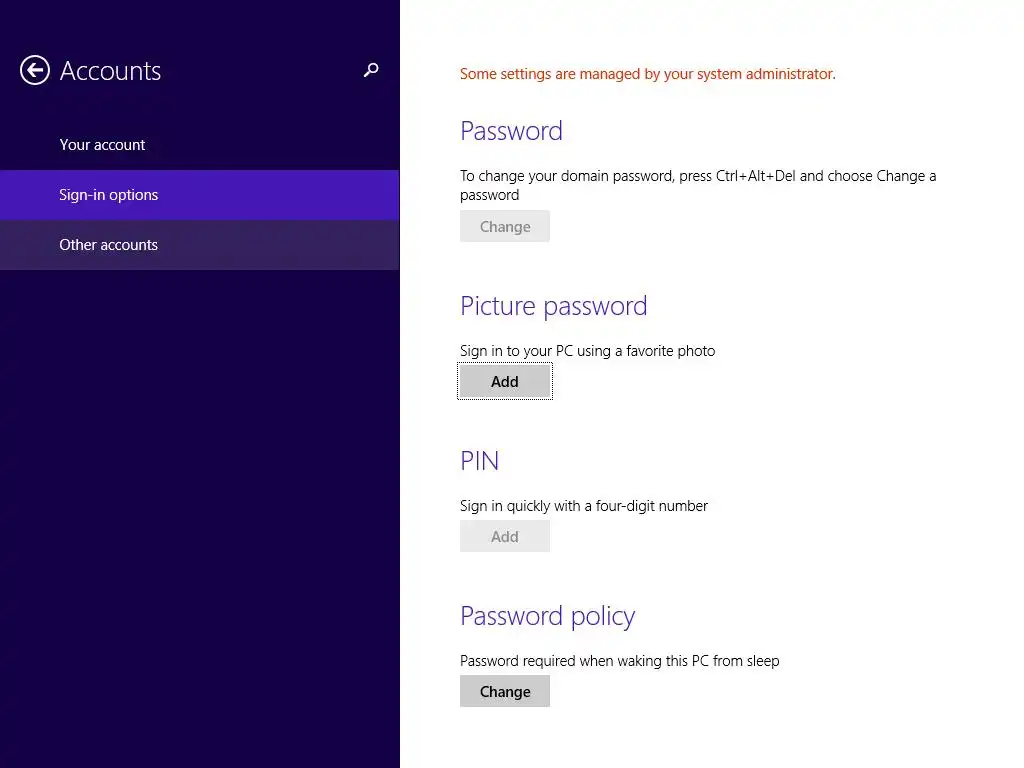Screen dimensions: 1024x768
Task: Click the system administrator warning message
Action: pos(647,74)
